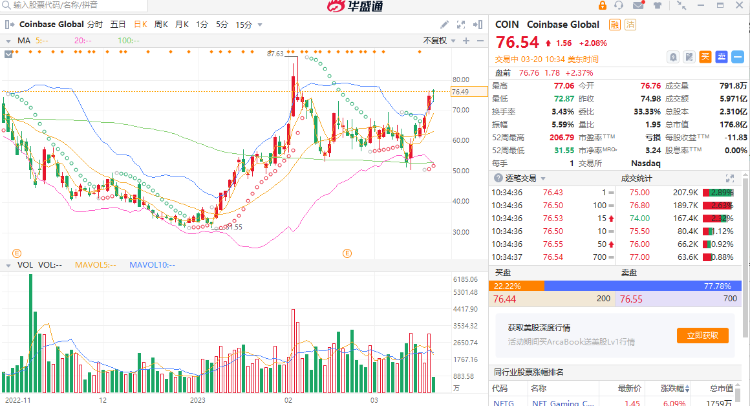Open the mail messages icon
Viewport: 750px width, 406px height.
point(639,5)
